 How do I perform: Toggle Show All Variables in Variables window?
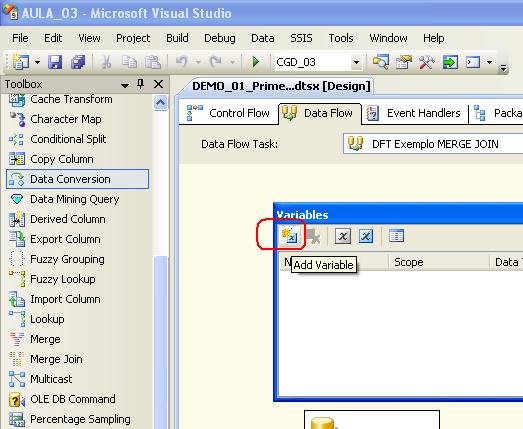[366, 236]
